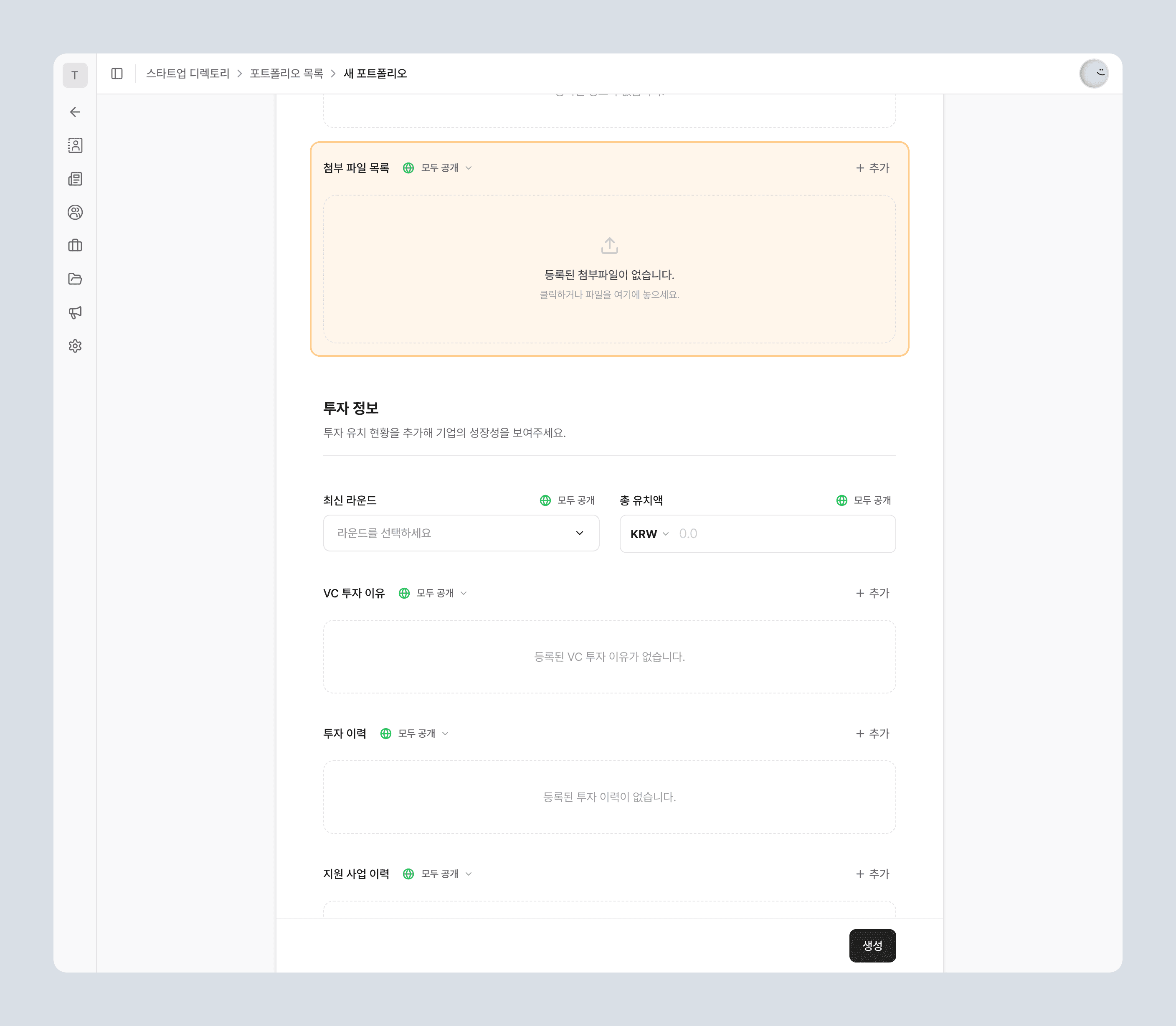Click 새 포트폴리오 breadcrumb
This screenshot has width=1176, height=1026.
(375, 73)
